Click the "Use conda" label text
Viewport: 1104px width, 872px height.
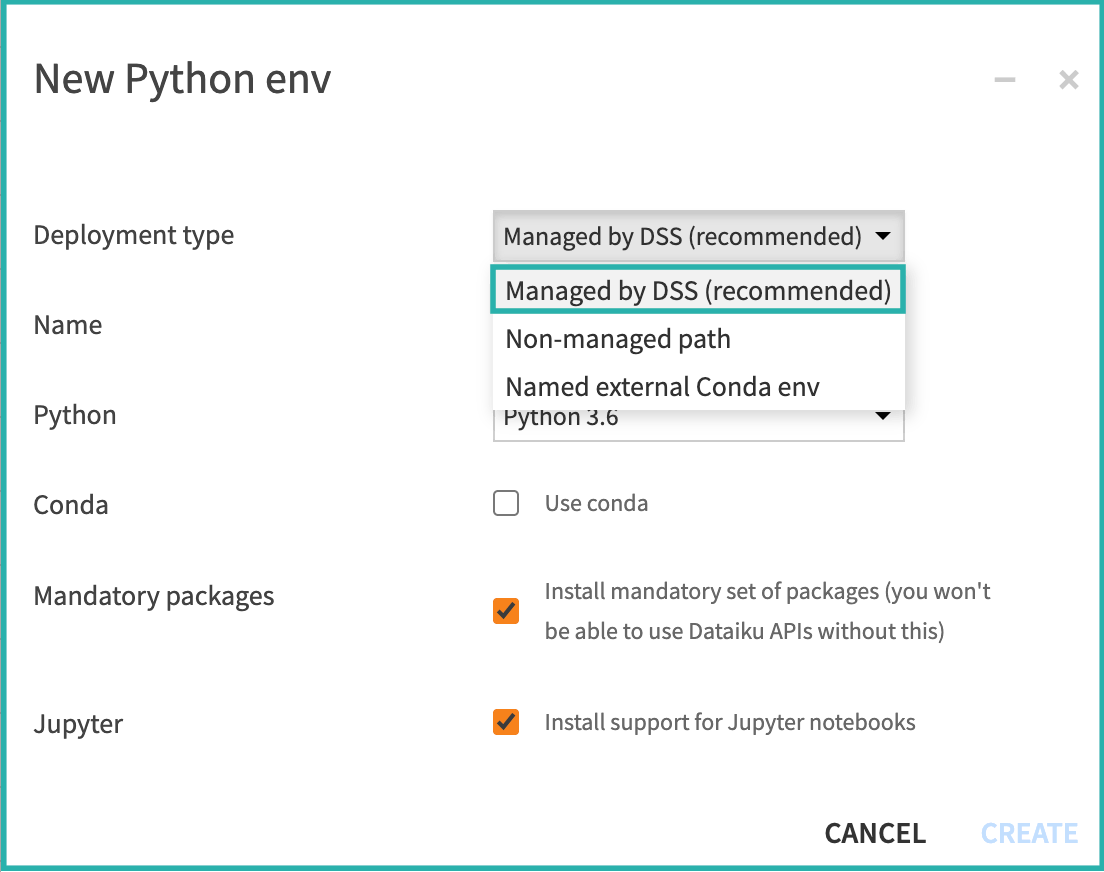tap(596, 503)
